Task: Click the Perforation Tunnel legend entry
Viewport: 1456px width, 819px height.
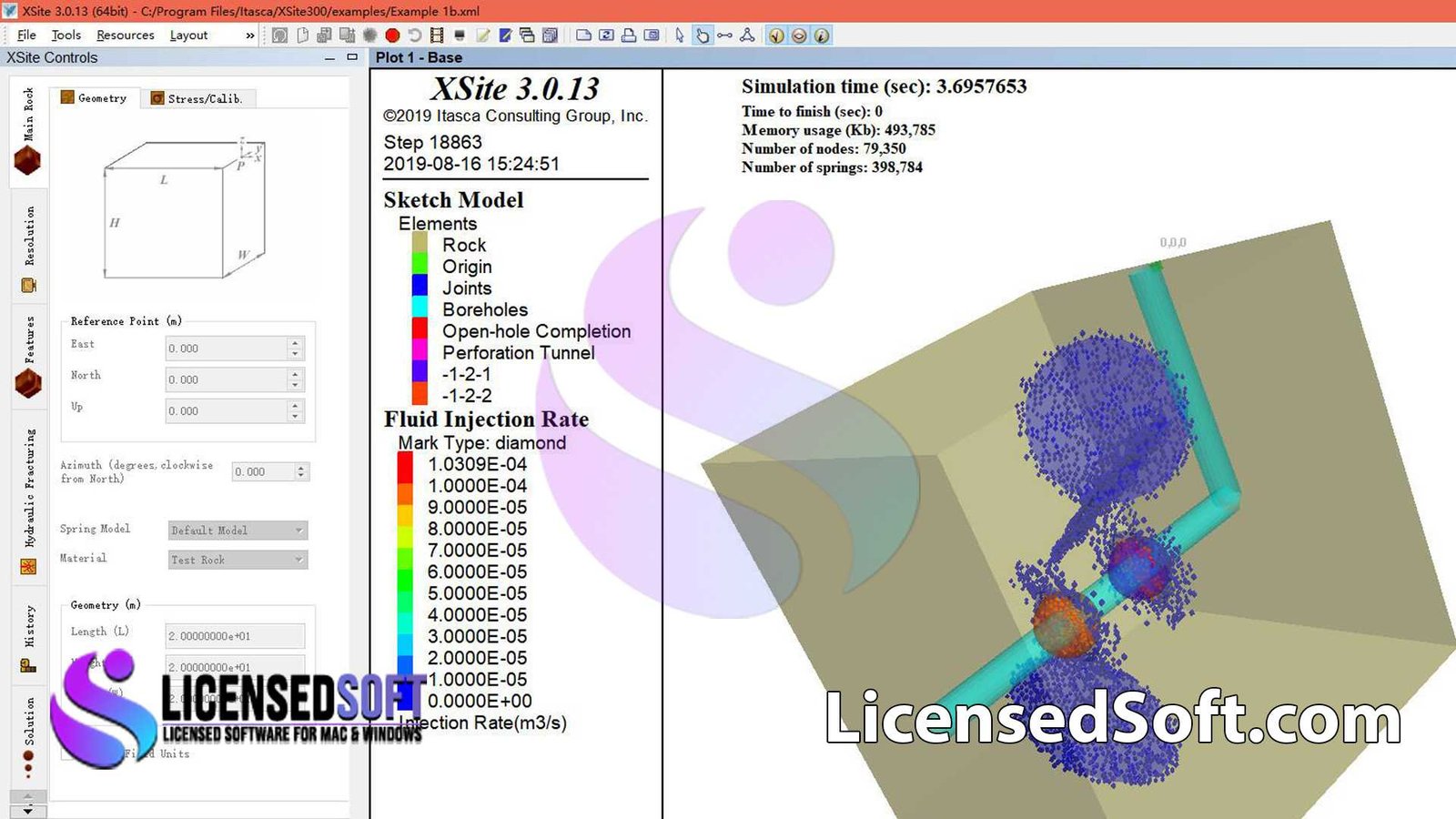Action: 519,352
